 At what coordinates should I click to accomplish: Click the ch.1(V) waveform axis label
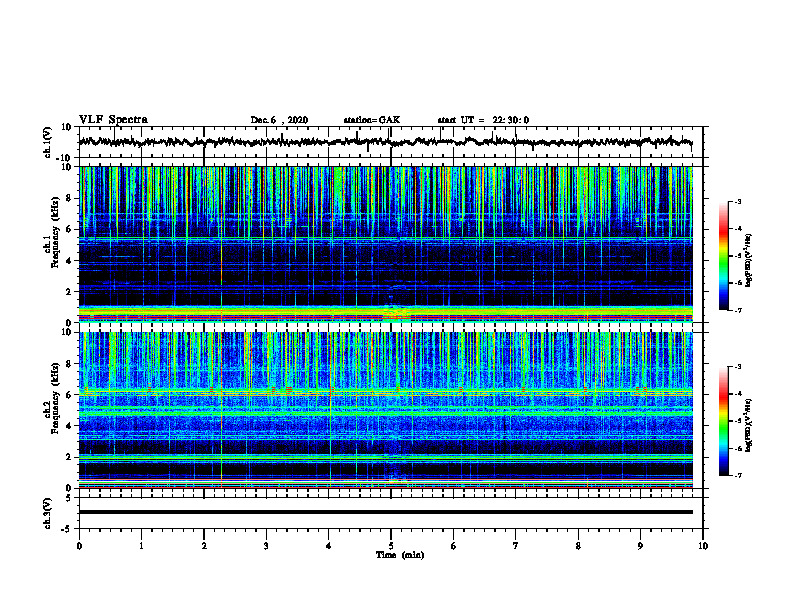tap(47, 142)
